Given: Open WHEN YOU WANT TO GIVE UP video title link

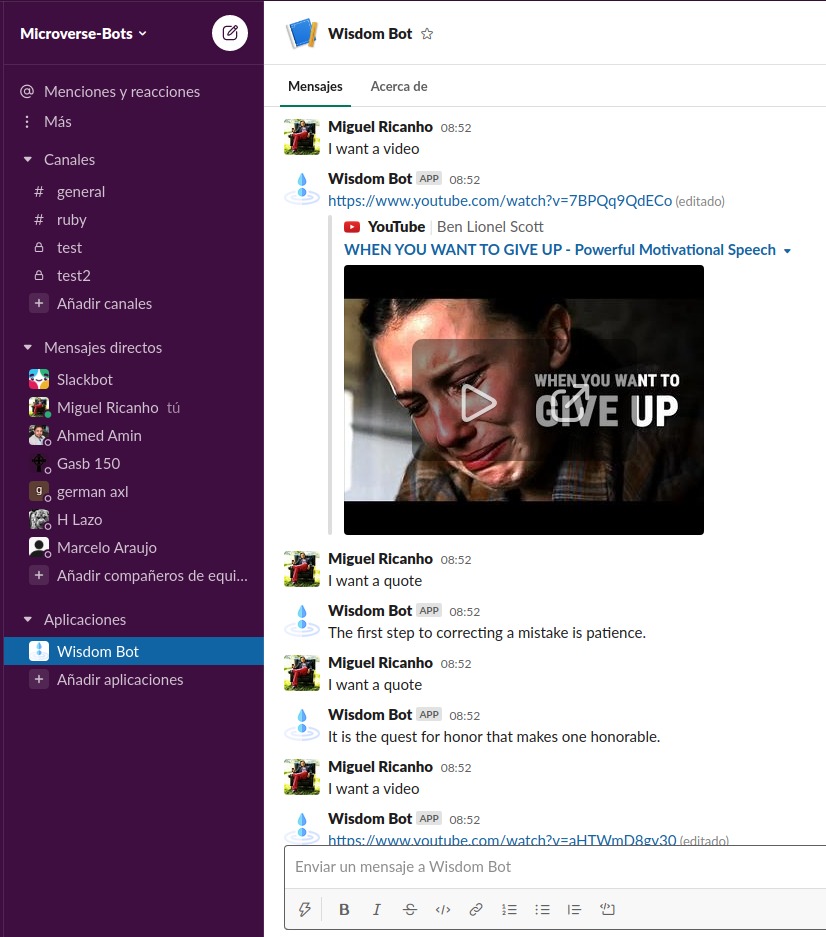Looking at the screenshot, I should [x=559, y=250].
